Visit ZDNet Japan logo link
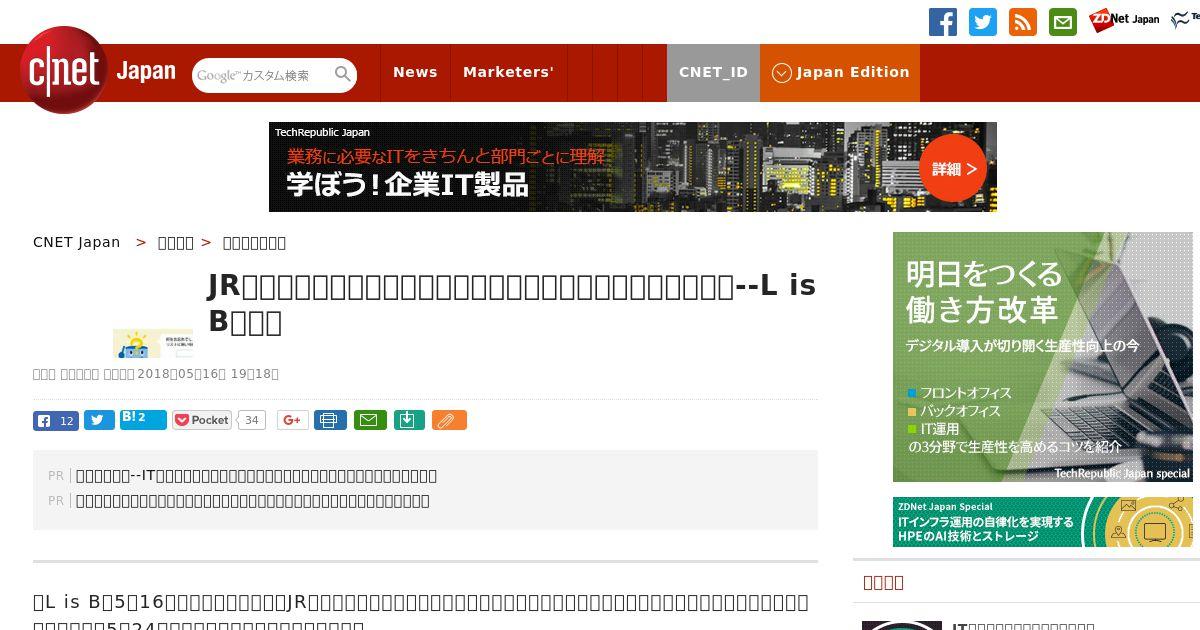Screen dimensions: 1200x630 tap(1124, 19)
